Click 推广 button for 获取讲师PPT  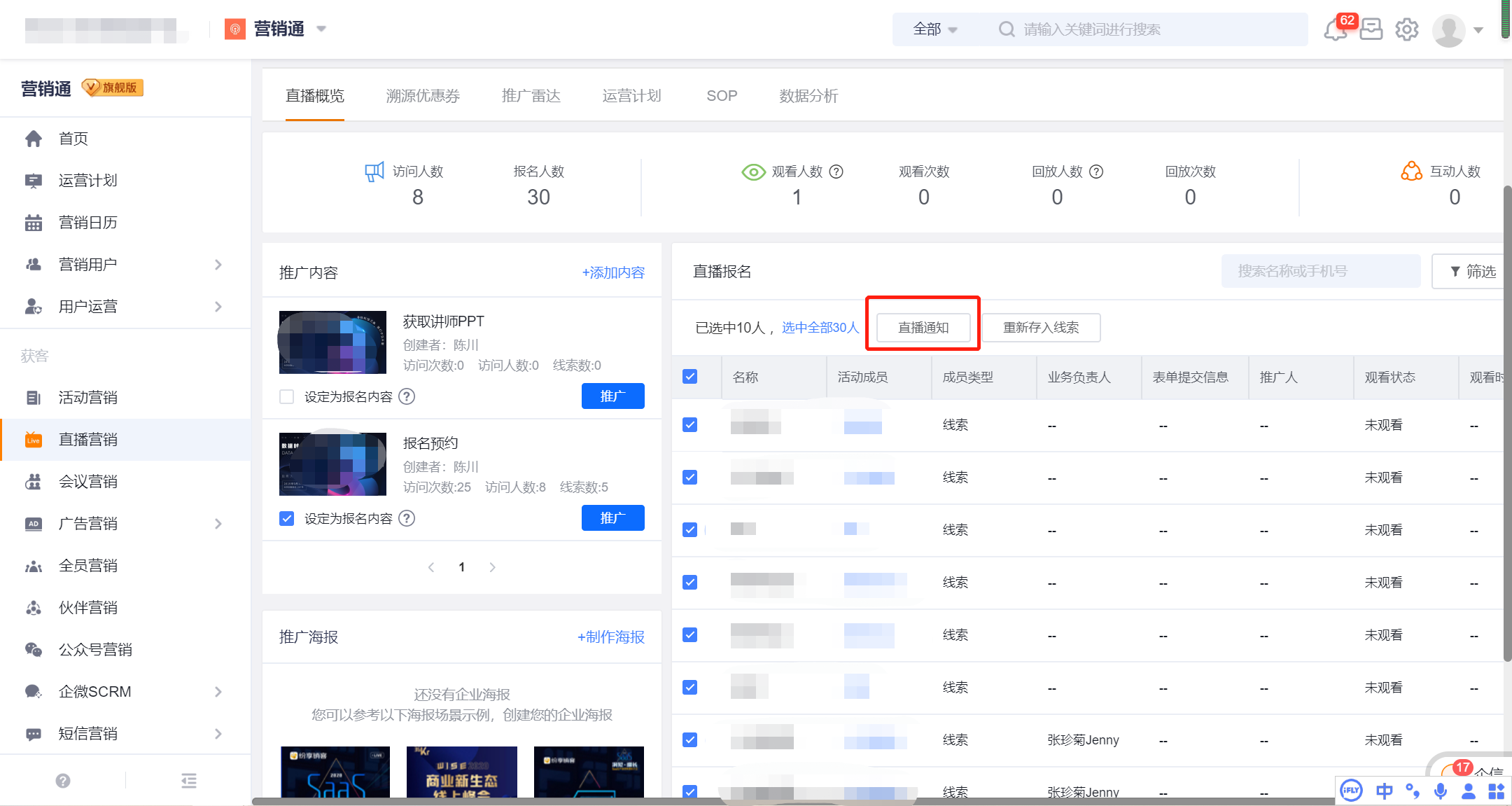tap(612, 396)
